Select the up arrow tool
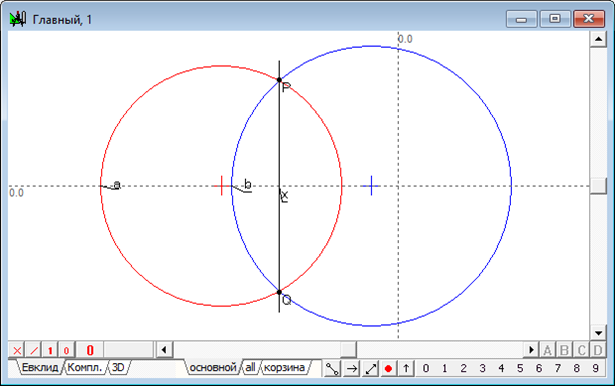615x386 pixels. (x=406, y=368)
